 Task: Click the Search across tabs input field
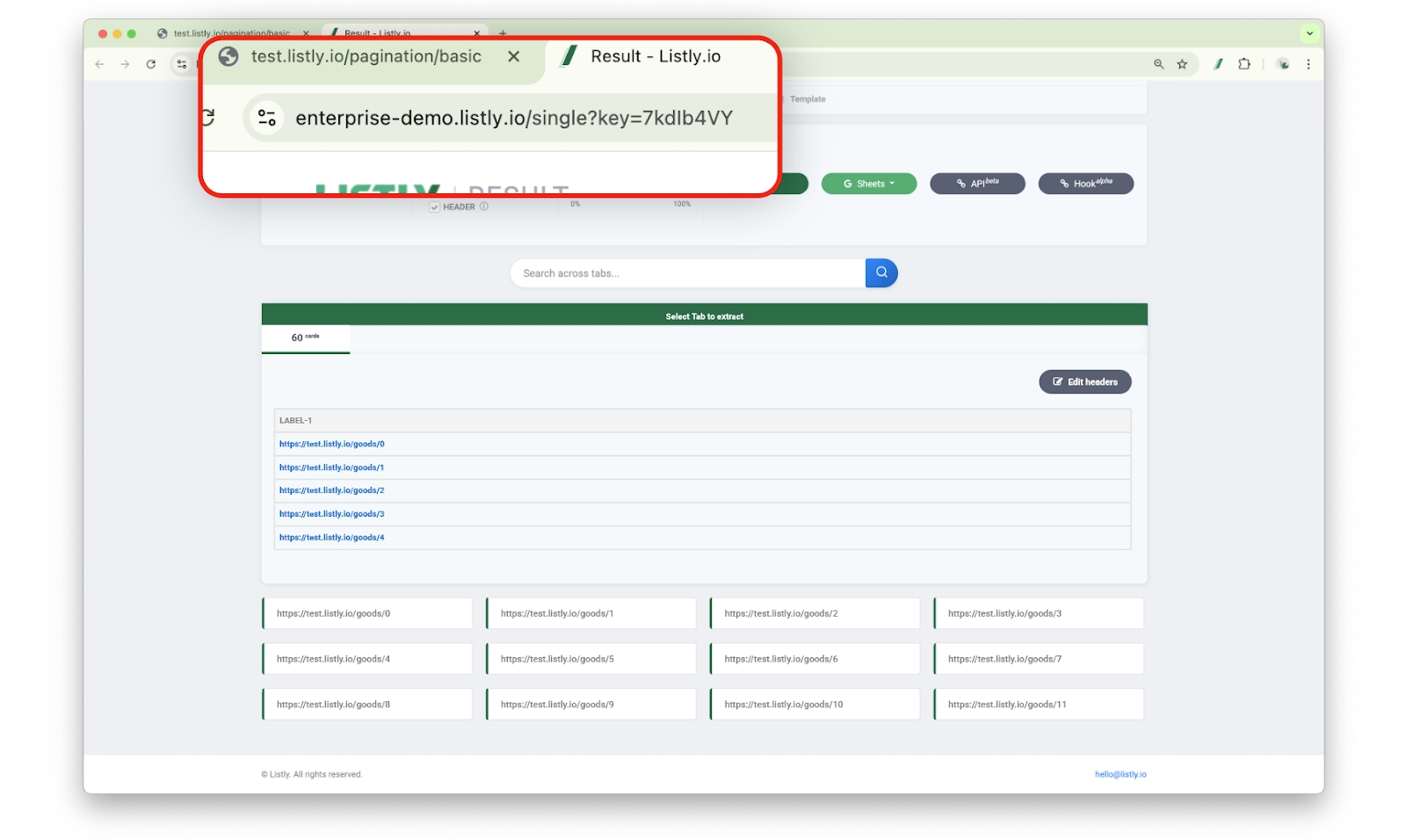point(687,273)
